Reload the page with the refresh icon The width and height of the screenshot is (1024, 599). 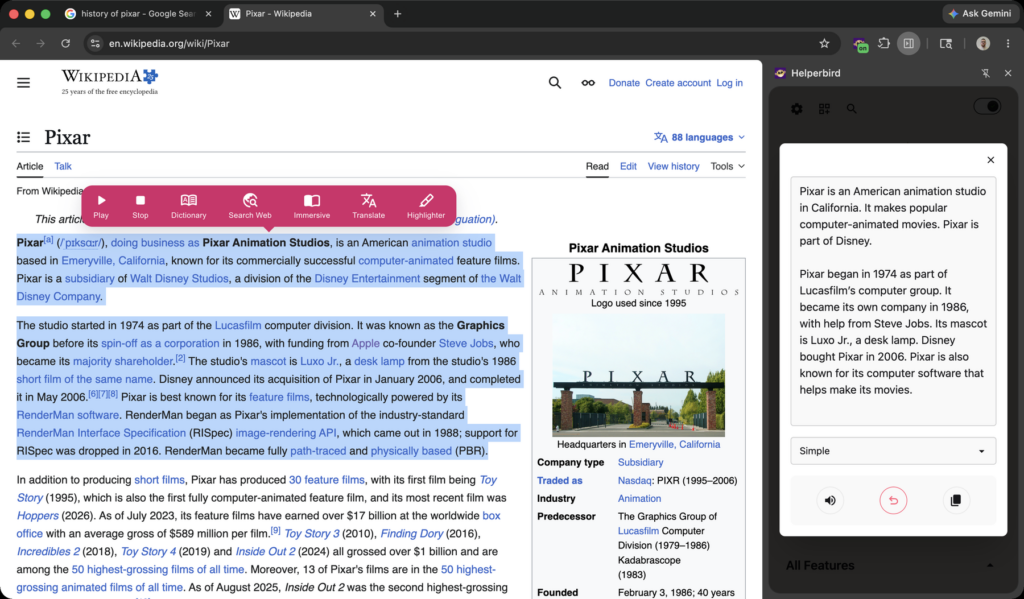[x=65, y=44]
